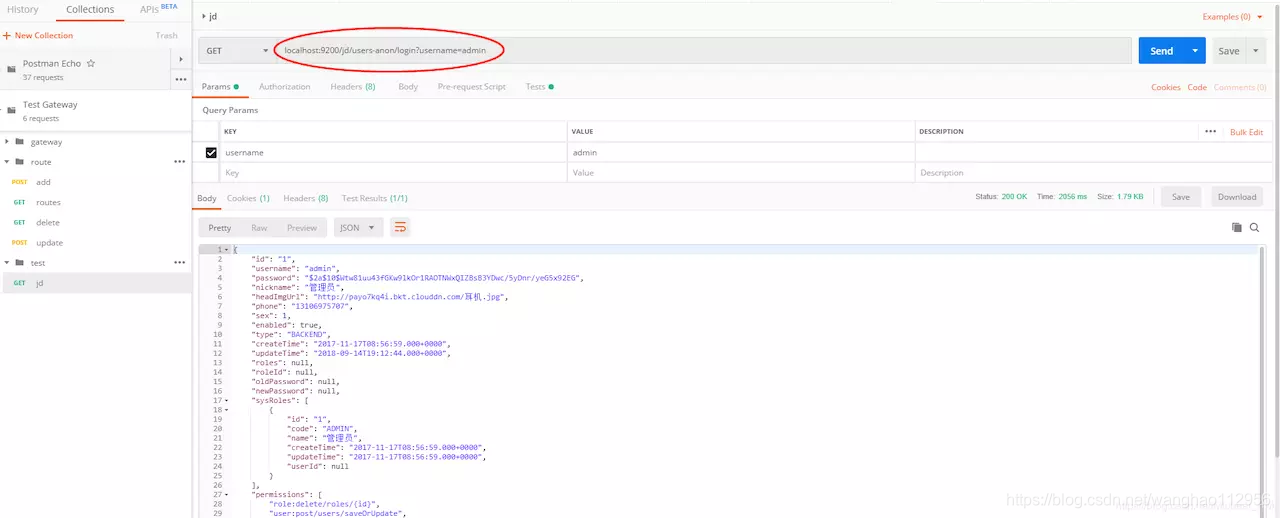Open Postman Echo collection options ellipsis
Viewport: 1280px width, 518px height.
pyautogui.click(x=181, y=78)
